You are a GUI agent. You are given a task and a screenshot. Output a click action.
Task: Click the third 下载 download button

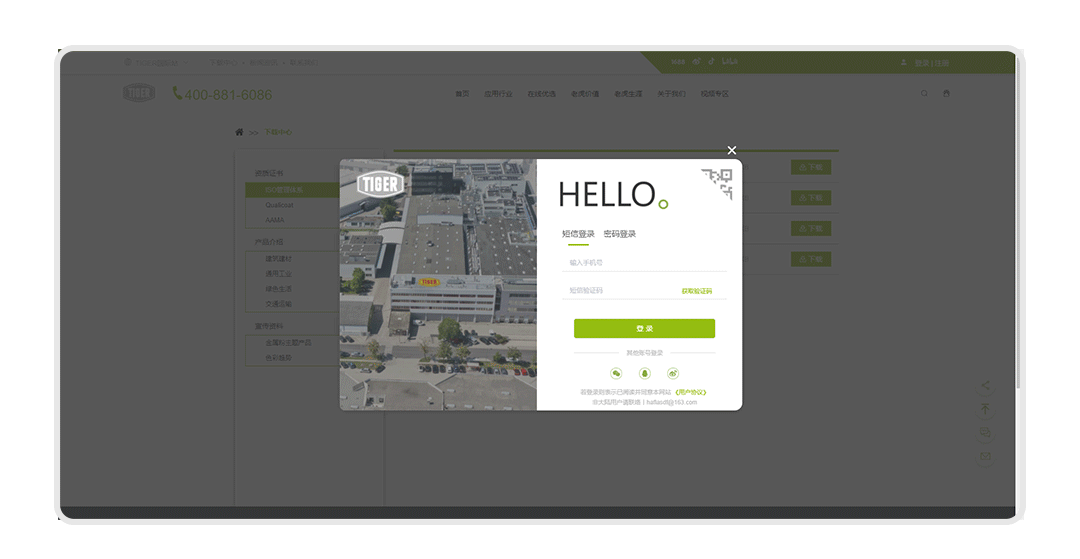pos(811,229)
